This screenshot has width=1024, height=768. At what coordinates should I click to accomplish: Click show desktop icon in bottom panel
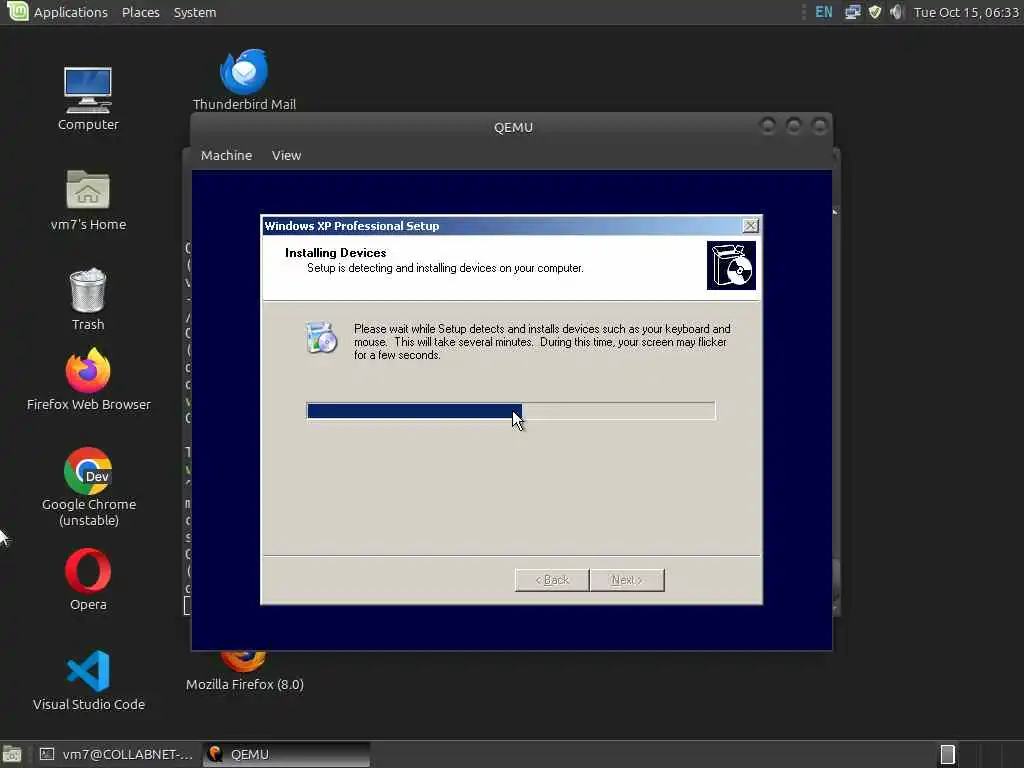pos(12,754)
